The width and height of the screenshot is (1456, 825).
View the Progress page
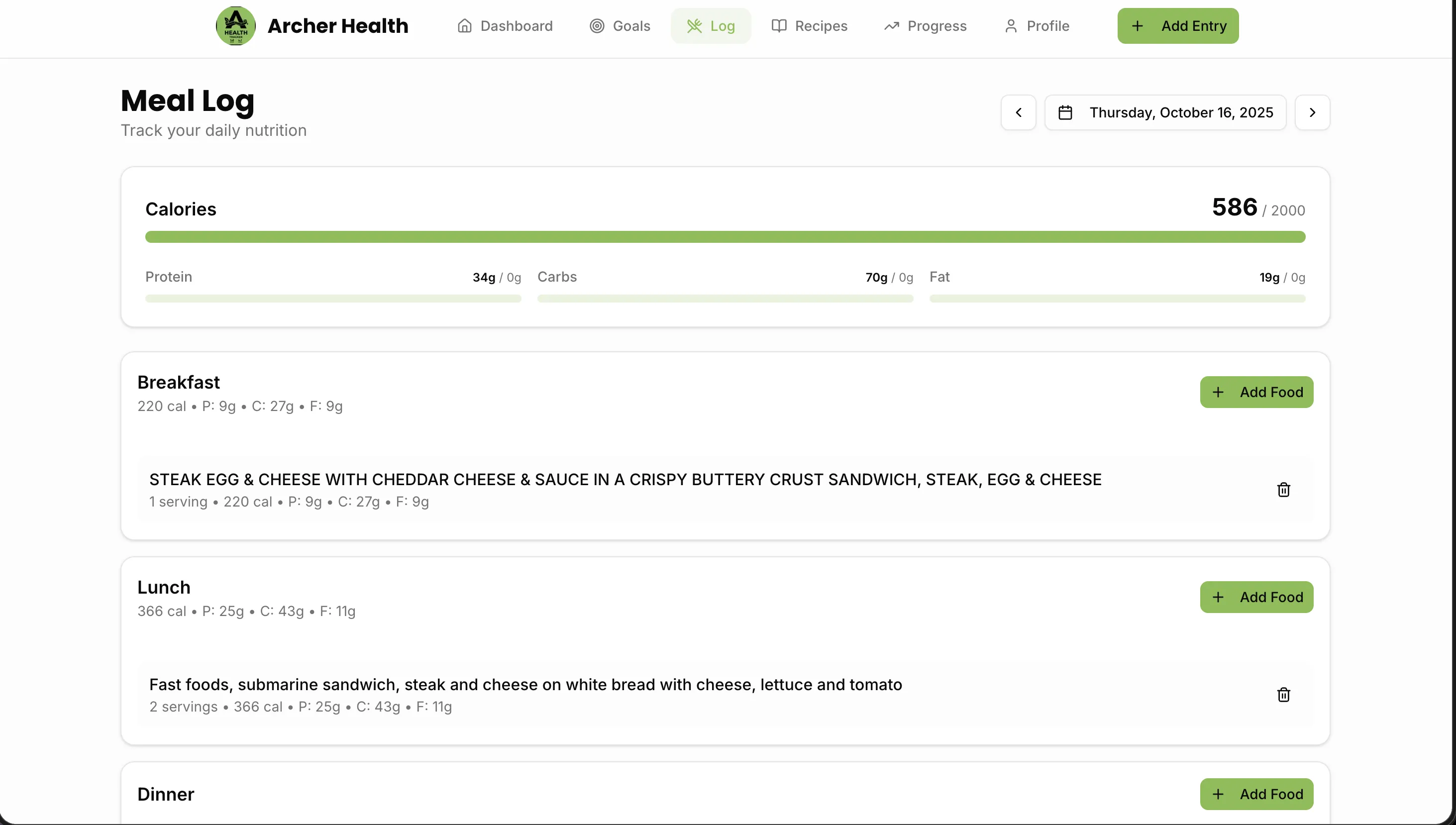925,26
